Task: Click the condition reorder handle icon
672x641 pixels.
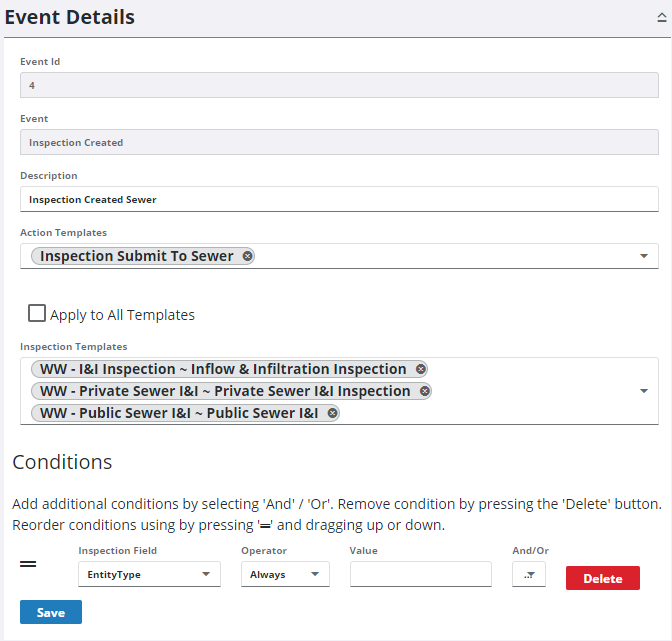Action: pyautogui.click(x=29, y=565)
